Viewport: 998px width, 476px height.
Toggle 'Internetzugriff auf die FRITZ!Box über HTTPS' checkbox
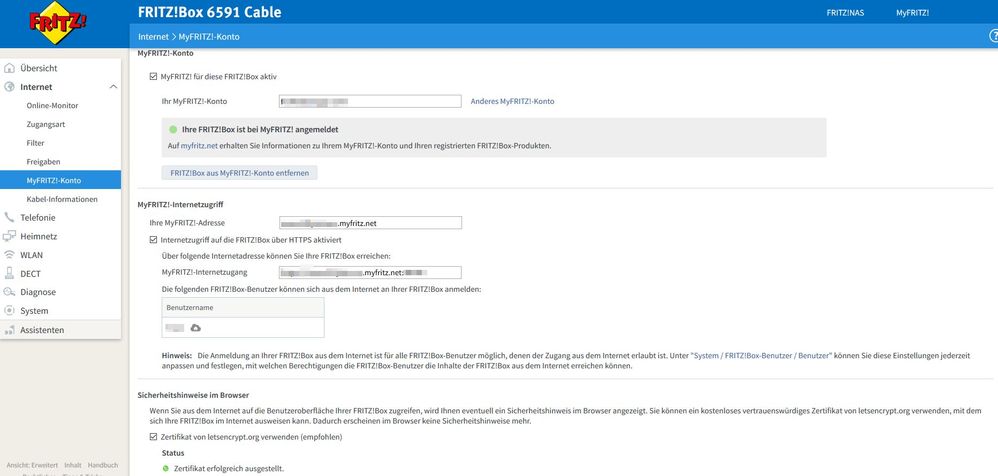[x=153, y=240]
